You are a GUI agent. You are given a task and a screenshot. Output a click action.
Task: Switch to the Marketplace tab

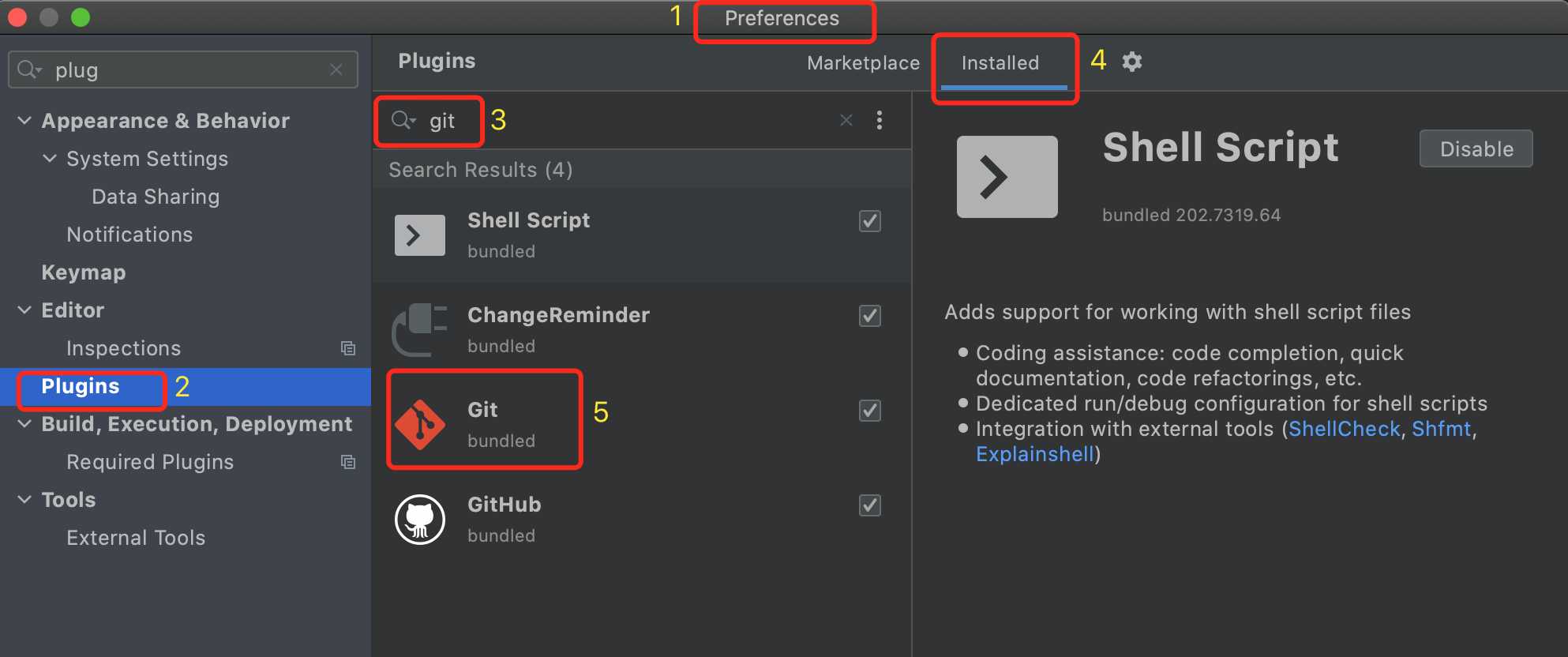tap(863, 62)
